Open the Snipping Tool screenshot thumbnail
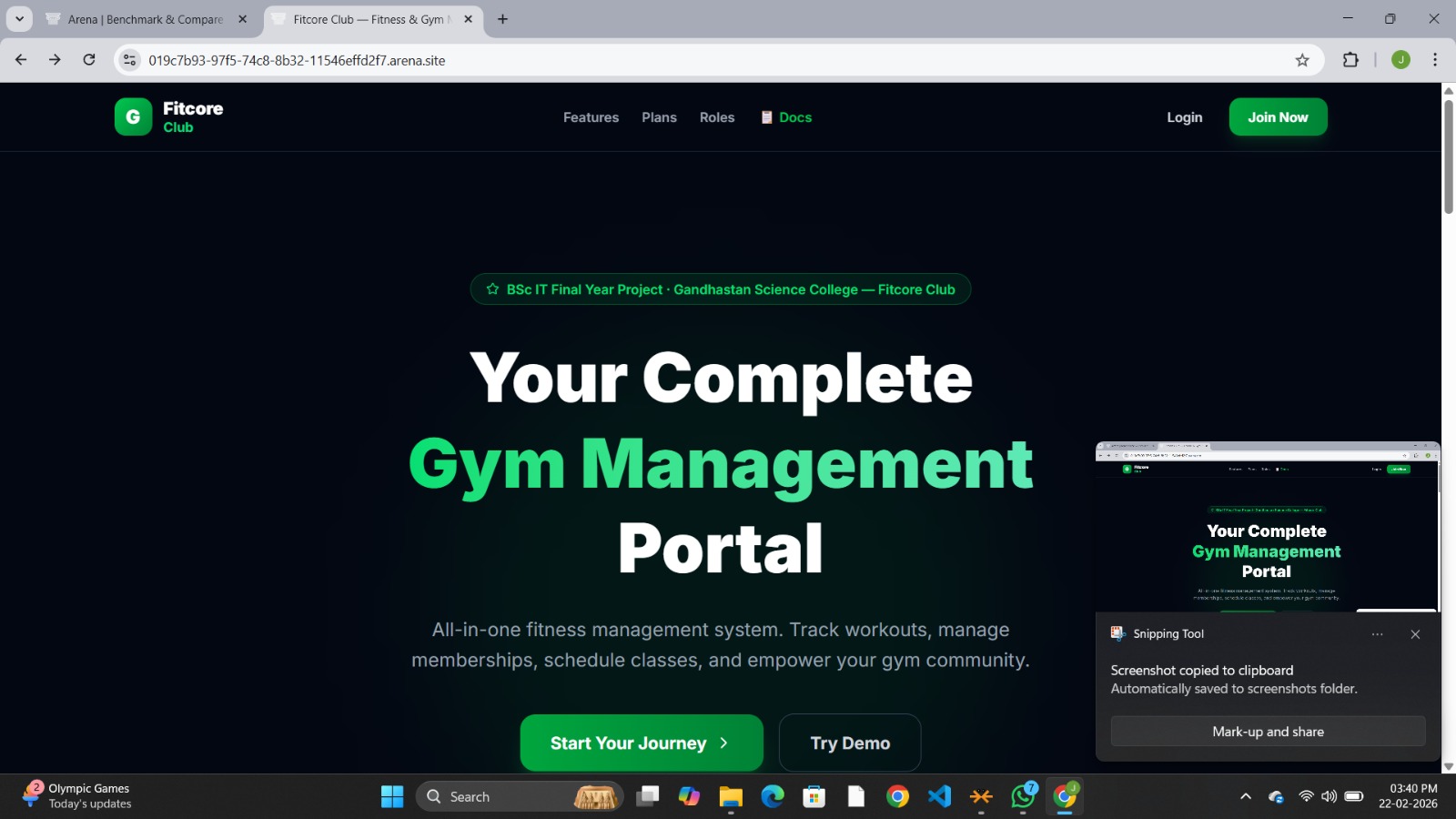 [x=1268, y=526]
